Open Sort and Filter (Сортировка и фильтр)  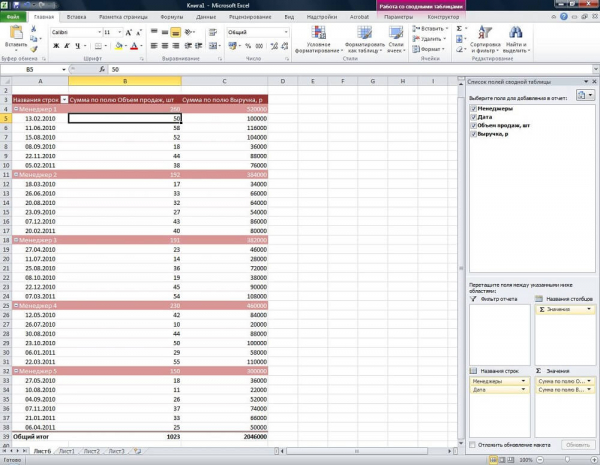click(485, 40)
